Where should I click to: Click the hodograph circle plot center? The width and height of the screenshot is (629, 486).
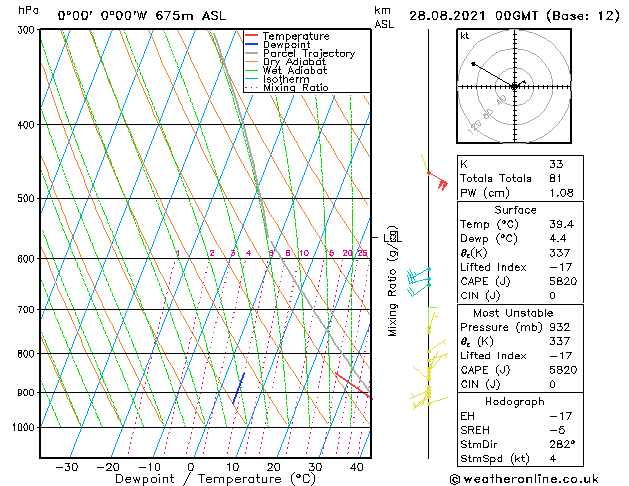point(514,87)
